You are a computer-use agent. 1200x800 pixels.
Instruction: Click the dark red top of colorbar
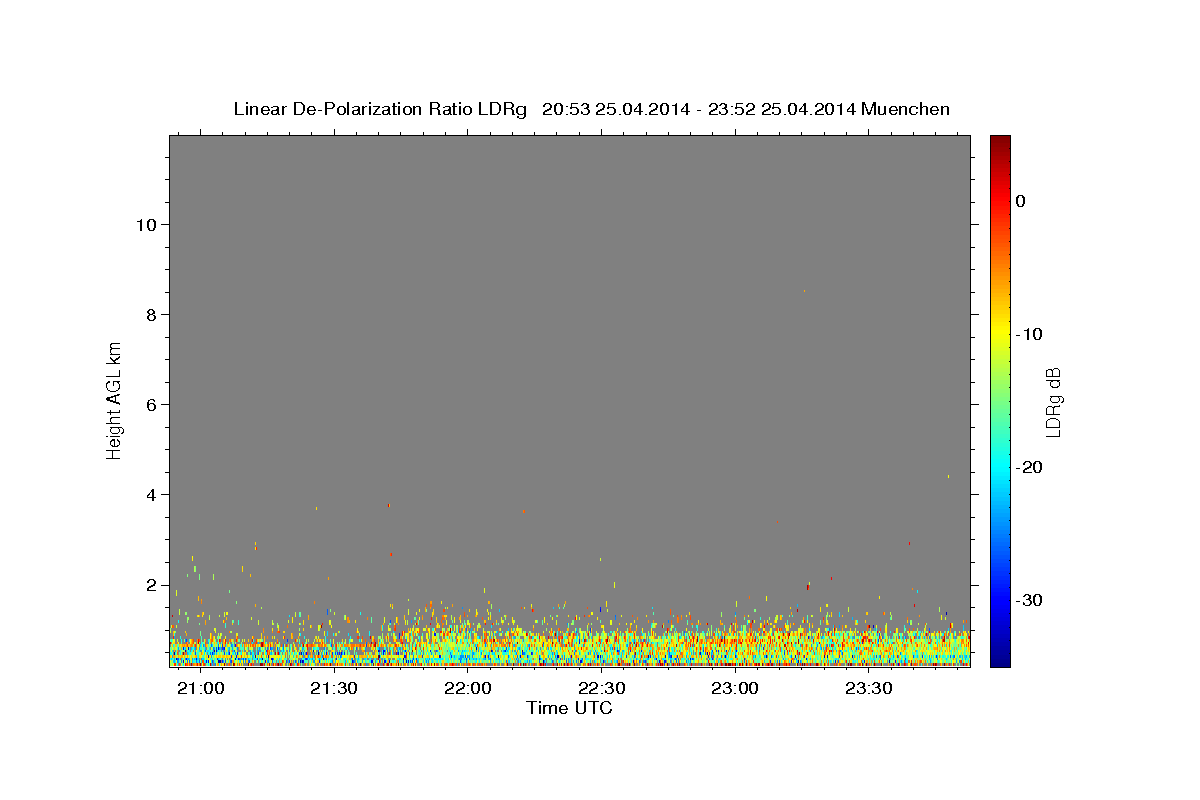click(x=1000, y=142)
